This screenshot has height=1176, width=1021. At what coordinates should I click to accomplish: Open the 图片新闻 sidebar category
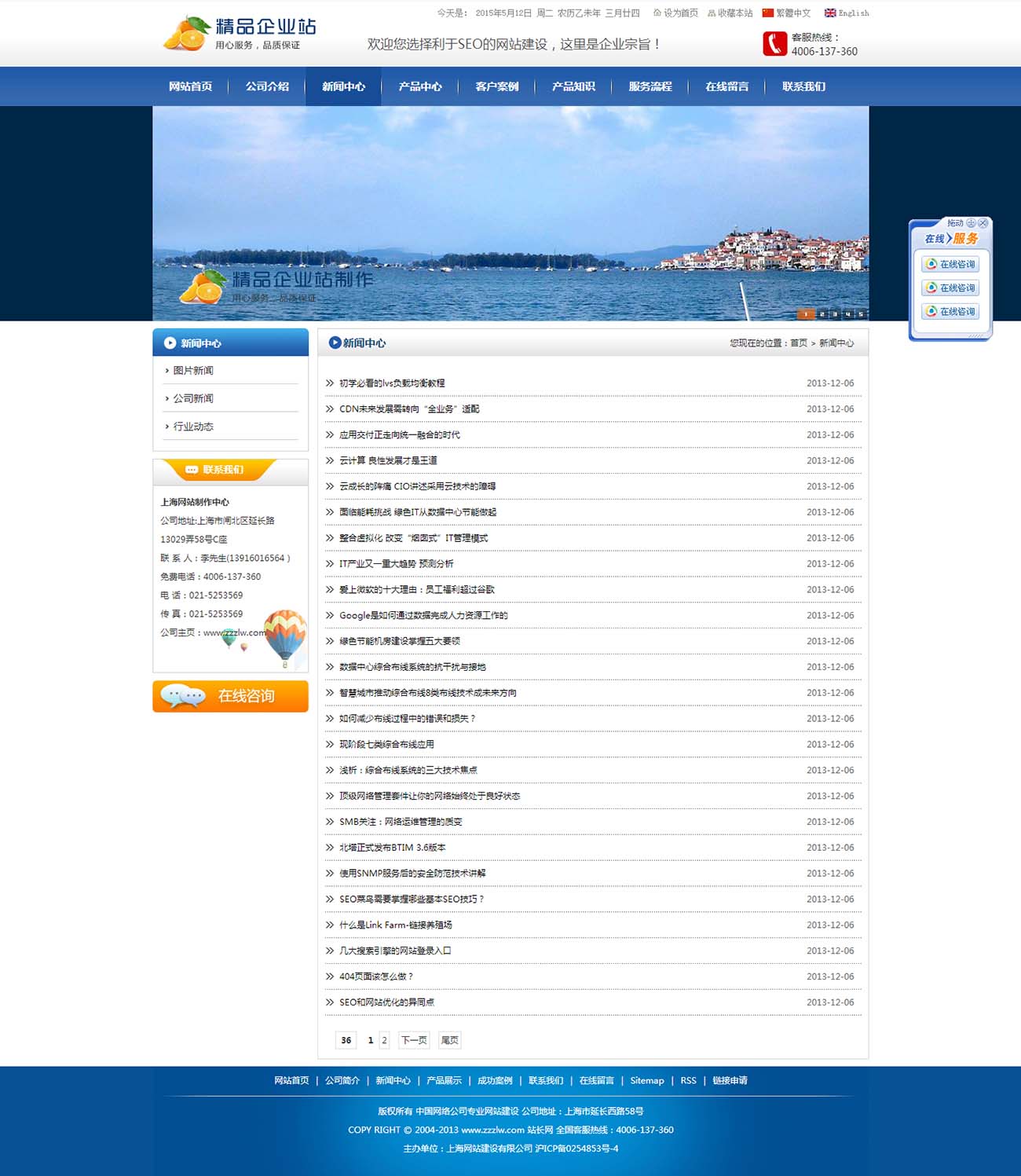(x=193, y=370)
